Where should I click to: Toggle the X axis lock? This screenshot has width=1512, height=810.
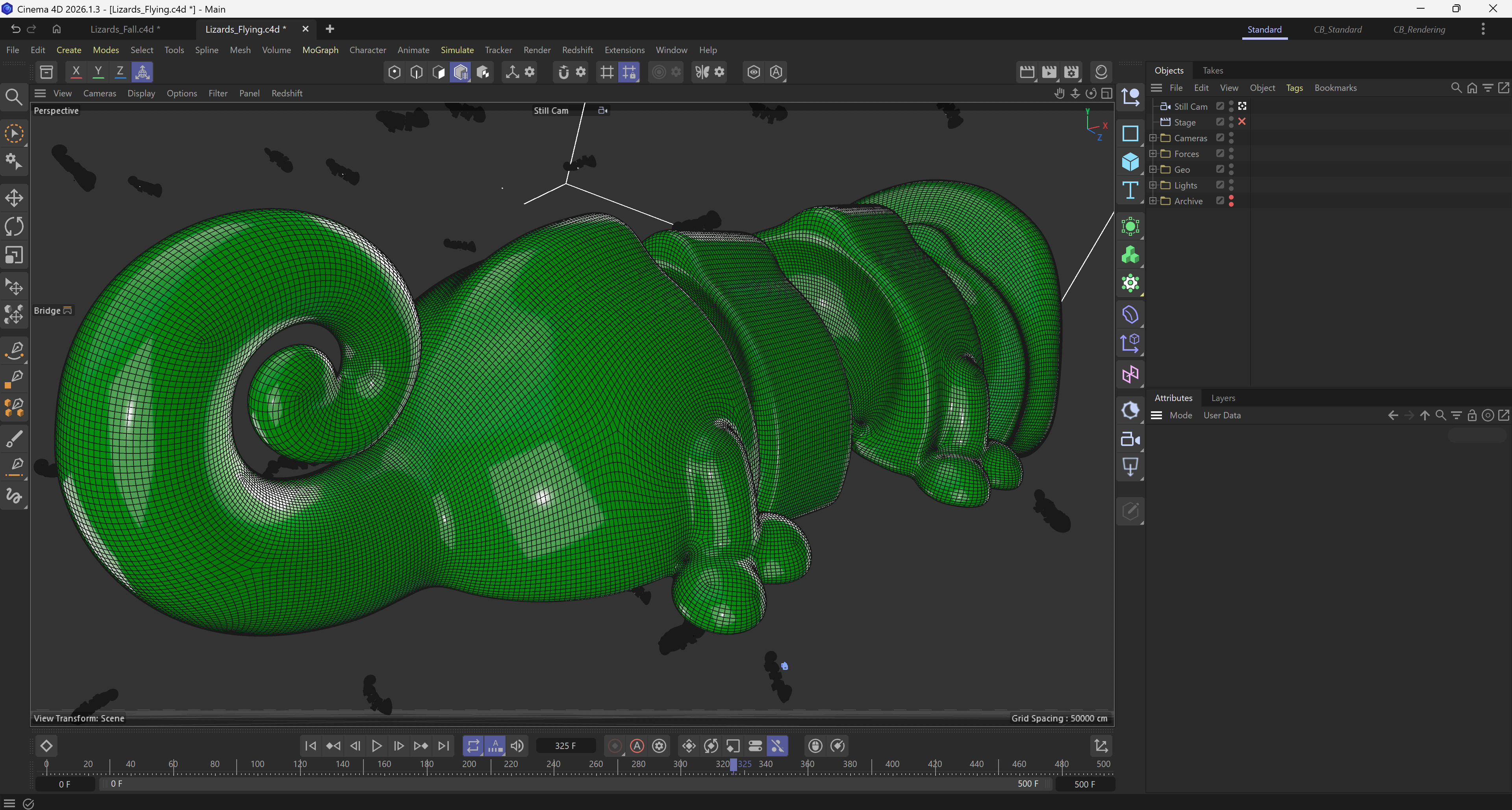click(76, 72)
